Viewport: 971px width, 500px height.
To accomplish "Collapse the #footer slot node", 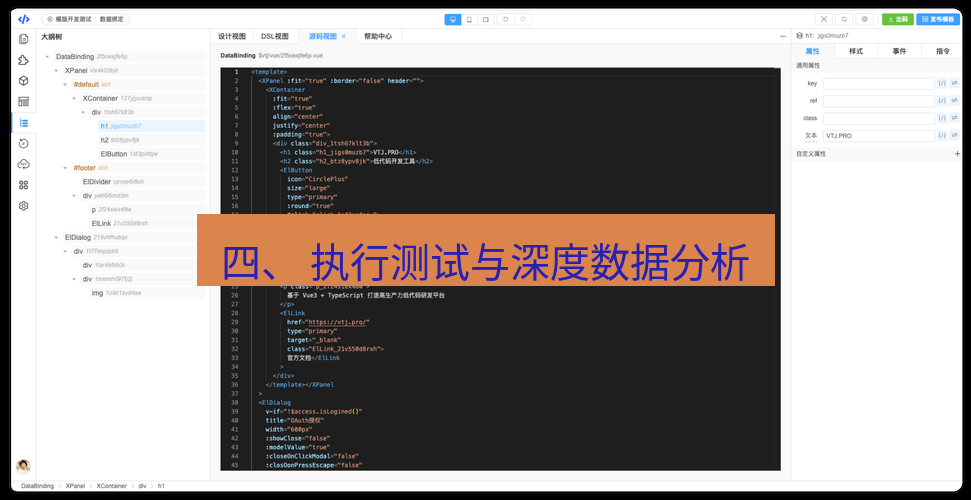I will [x=65, y=168].
